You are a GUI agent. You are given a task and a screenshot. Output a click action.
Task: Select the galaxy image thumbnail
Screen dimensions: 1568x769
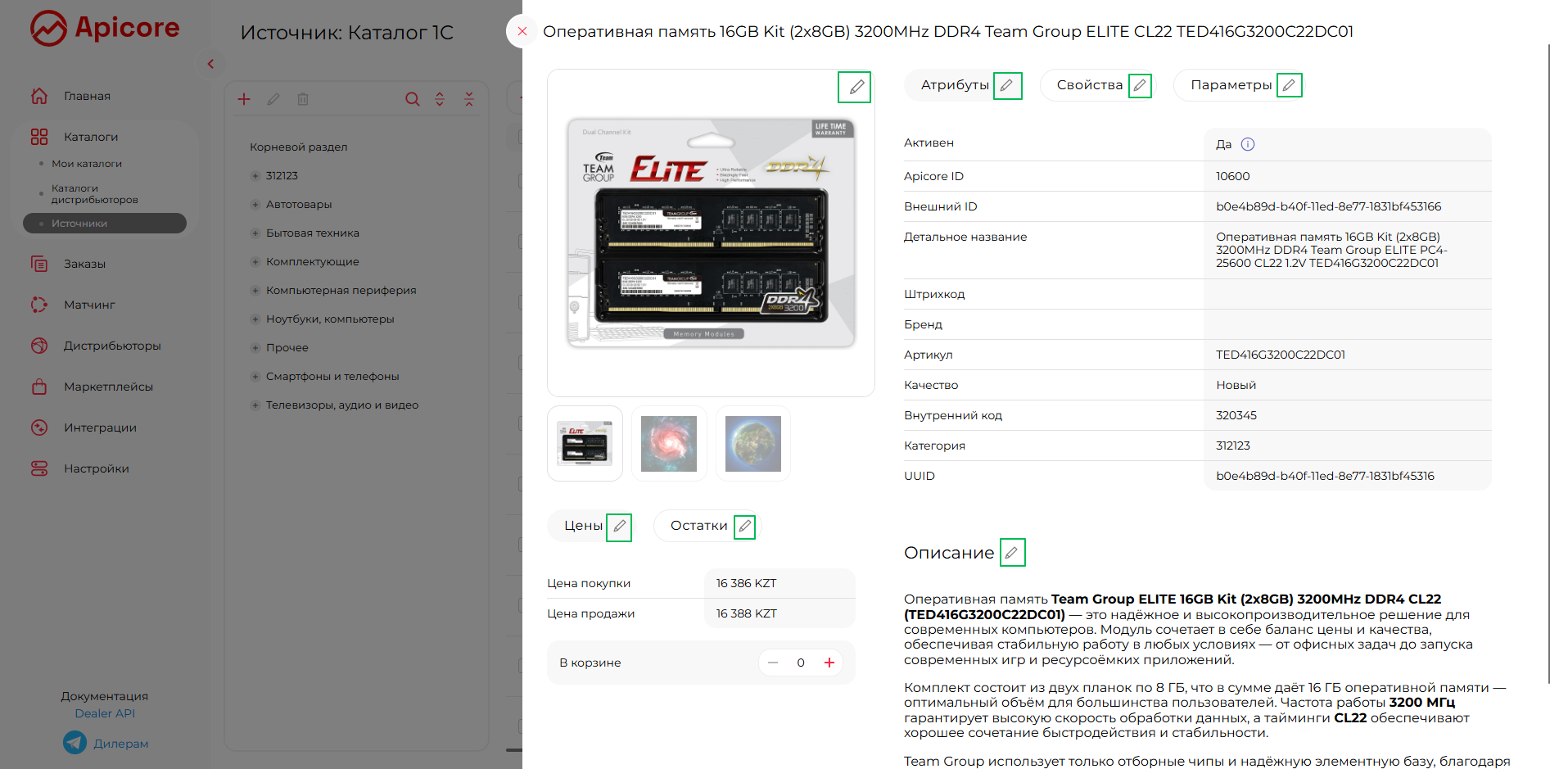[669, 443]
